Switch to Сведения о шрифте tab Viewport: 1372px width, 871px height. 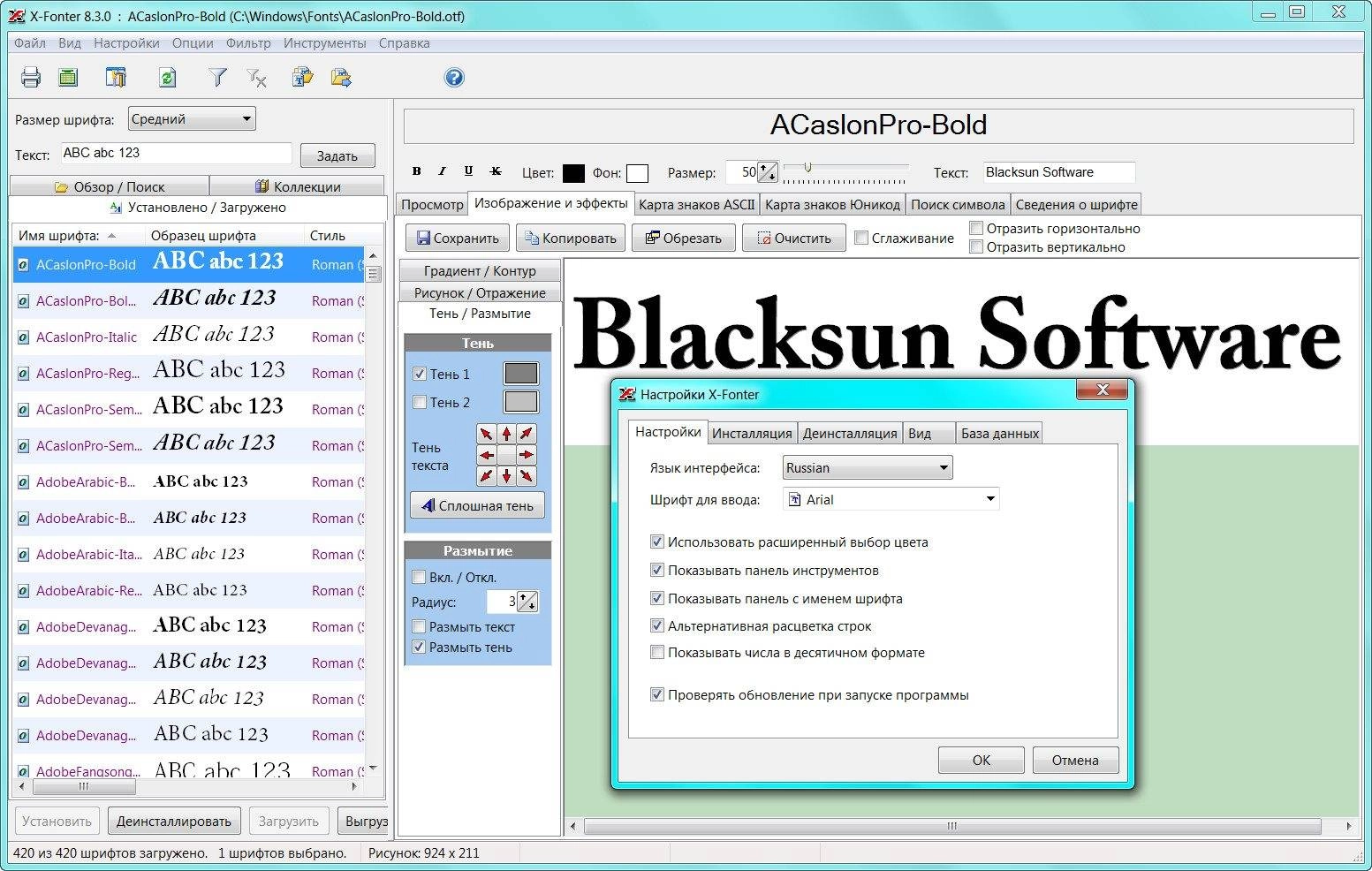click(x=1076, y=204)
